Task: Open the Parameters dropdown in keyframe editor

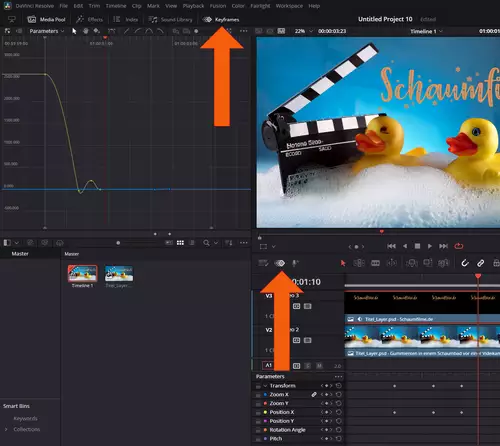Action: 47,31
